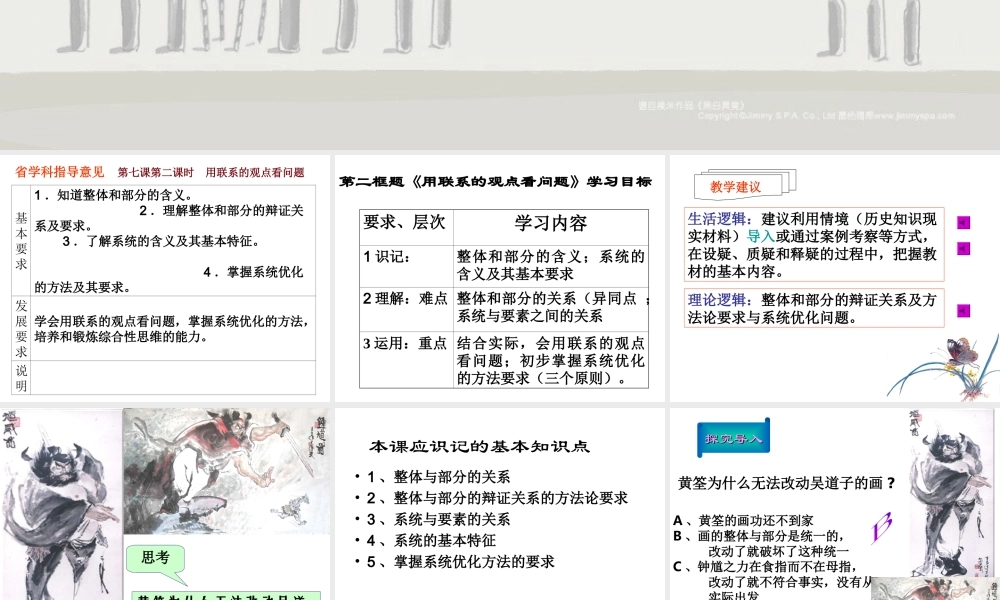Click the 整体和部分的关系（异同点 cell
This screenshot has width=1000, height=600.
tap(551, 309)
